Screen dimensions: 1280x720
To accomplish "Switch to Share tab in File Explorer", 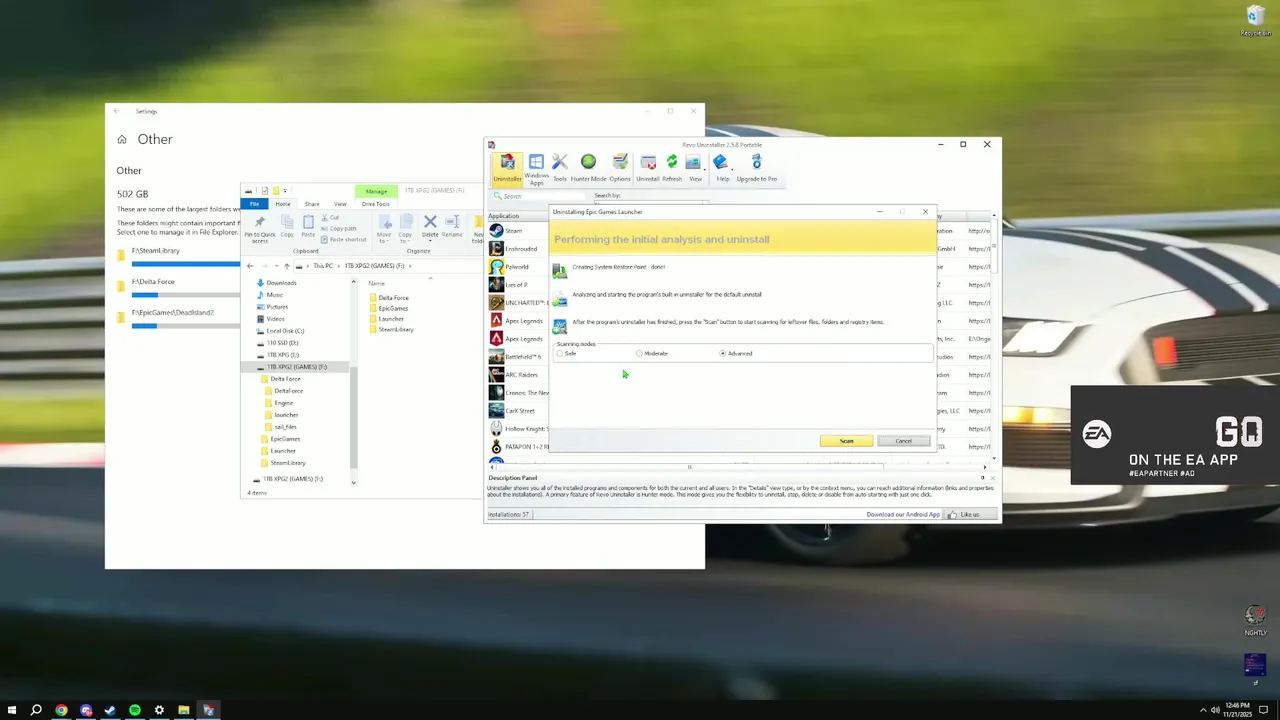I will [312, 204].
